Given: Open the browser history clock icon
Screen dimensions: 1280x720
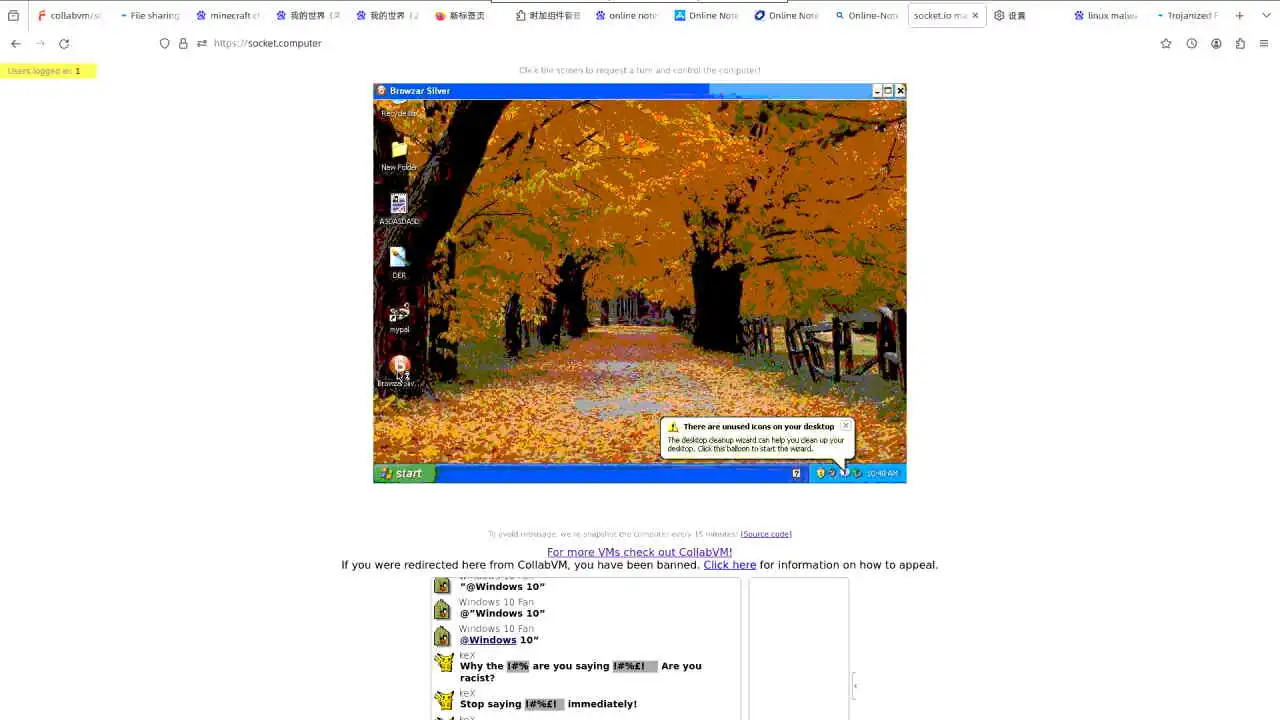Looking at the screenshot, I should [1191, 43].
